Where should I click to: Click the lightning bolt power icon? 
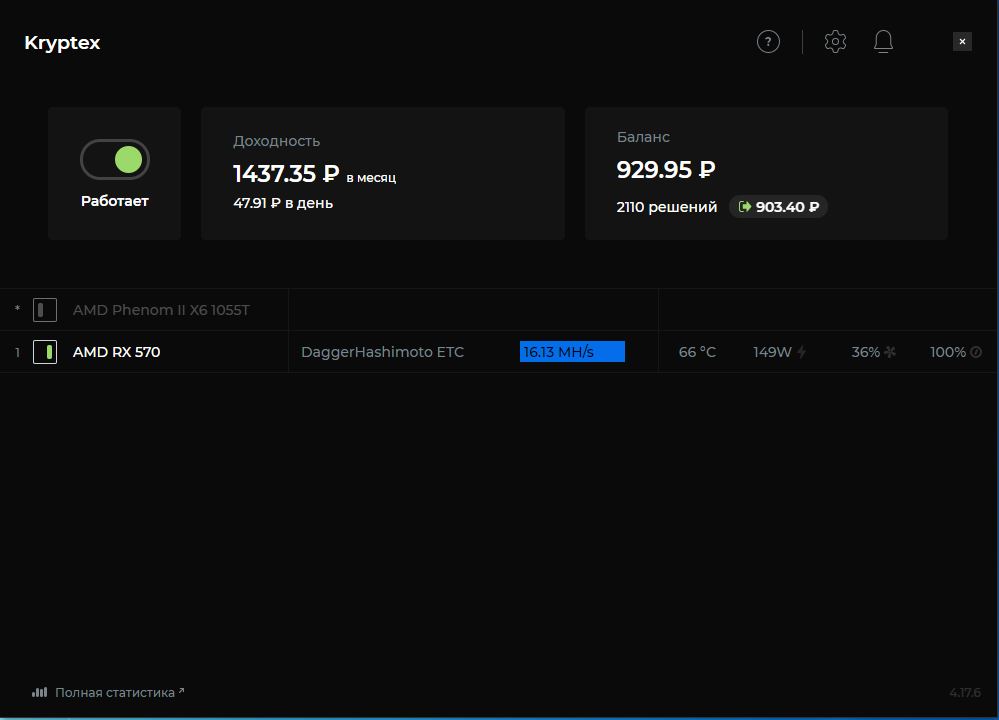[x=801, y=352]
